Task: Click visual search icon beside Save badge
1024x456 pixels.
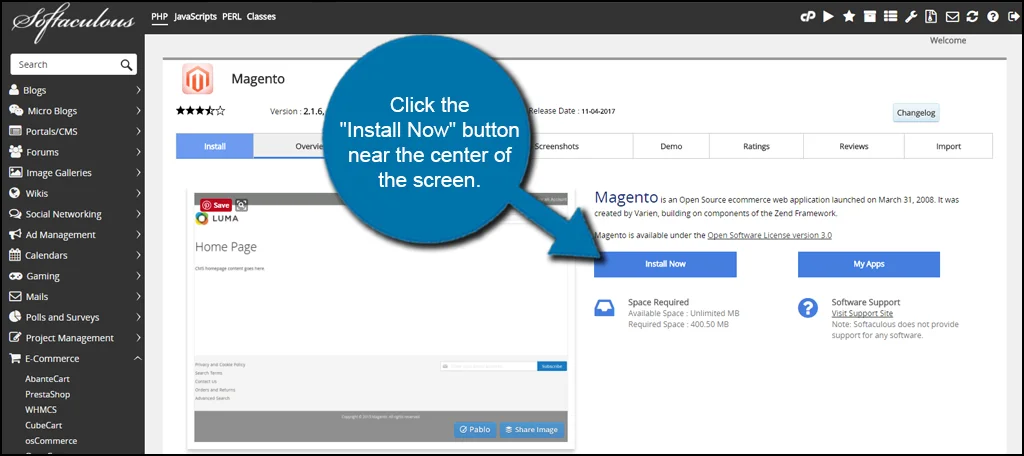Action: pos(242,205)
